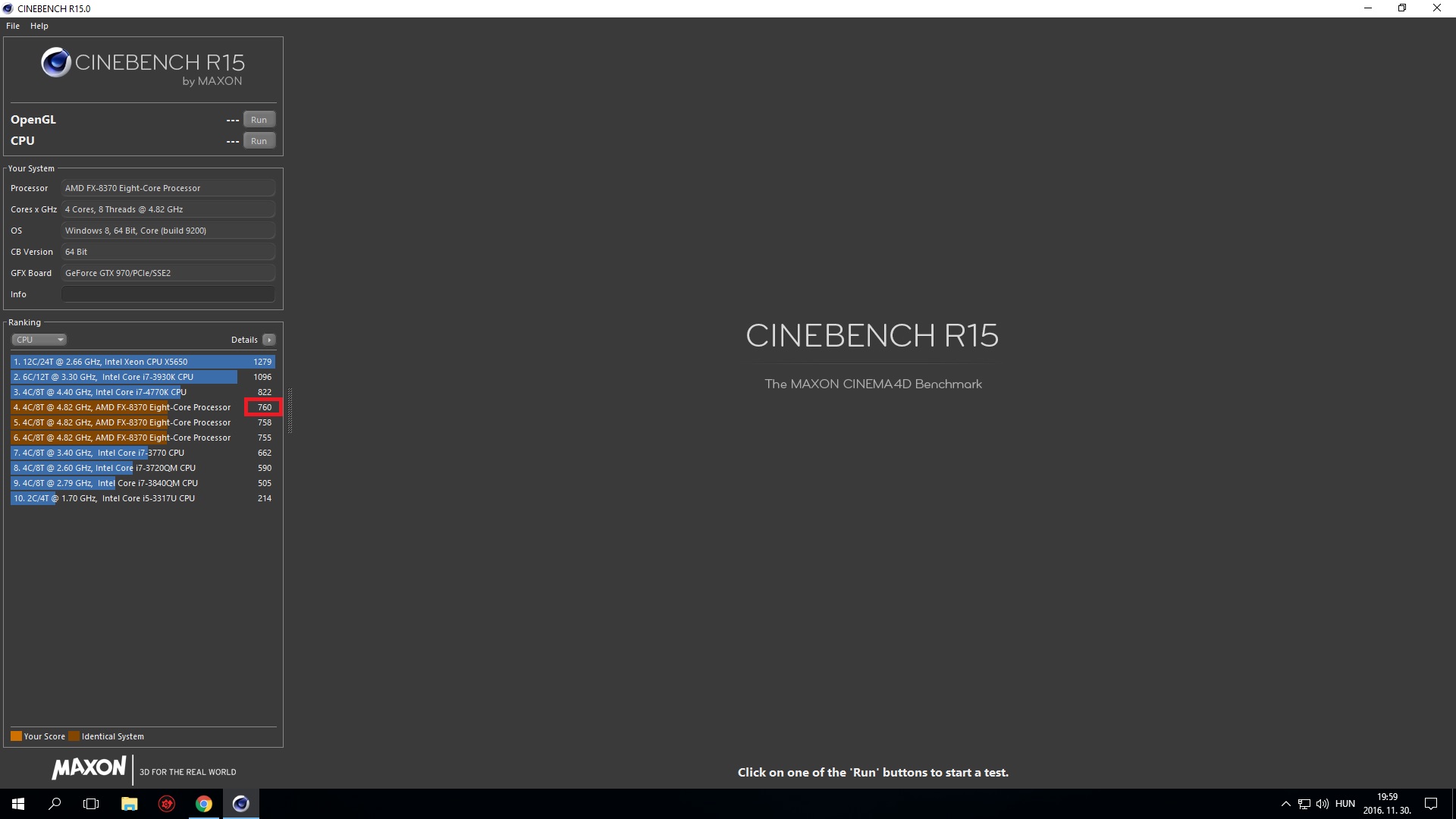Select ranking row Intel Core i7-3770 CPU
This screenshot has width=1456, height=819.
coord(143,453)
